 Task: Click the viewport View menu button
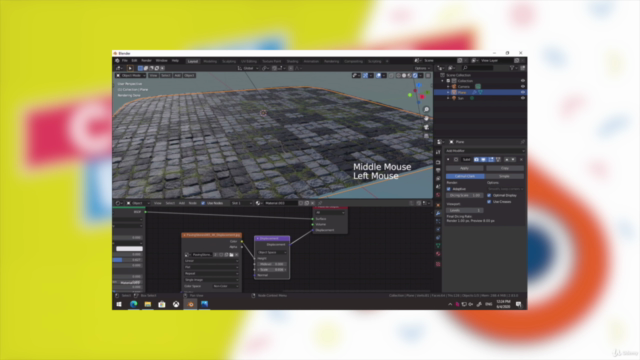pyautogui.click(x=153, y=76)
